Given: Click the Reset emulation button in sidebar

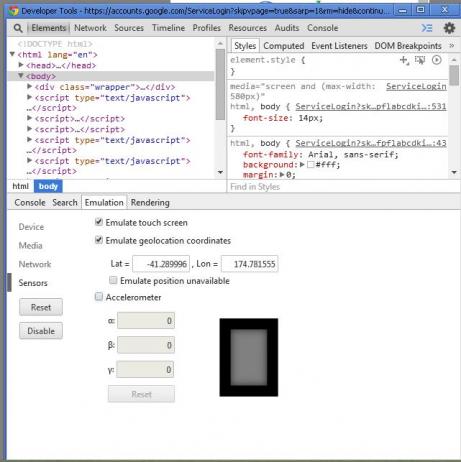Looking at the screenshot, I should (x=41, y=307).
